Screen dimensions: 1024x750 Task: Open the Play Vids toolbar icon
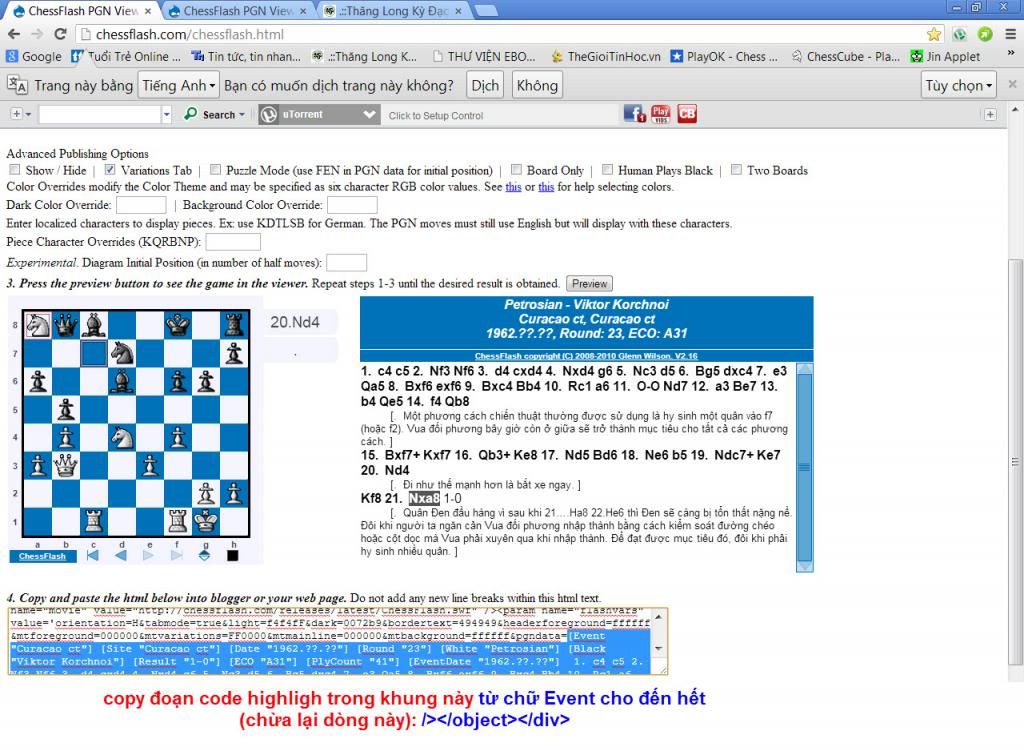(x=661, y=114)
